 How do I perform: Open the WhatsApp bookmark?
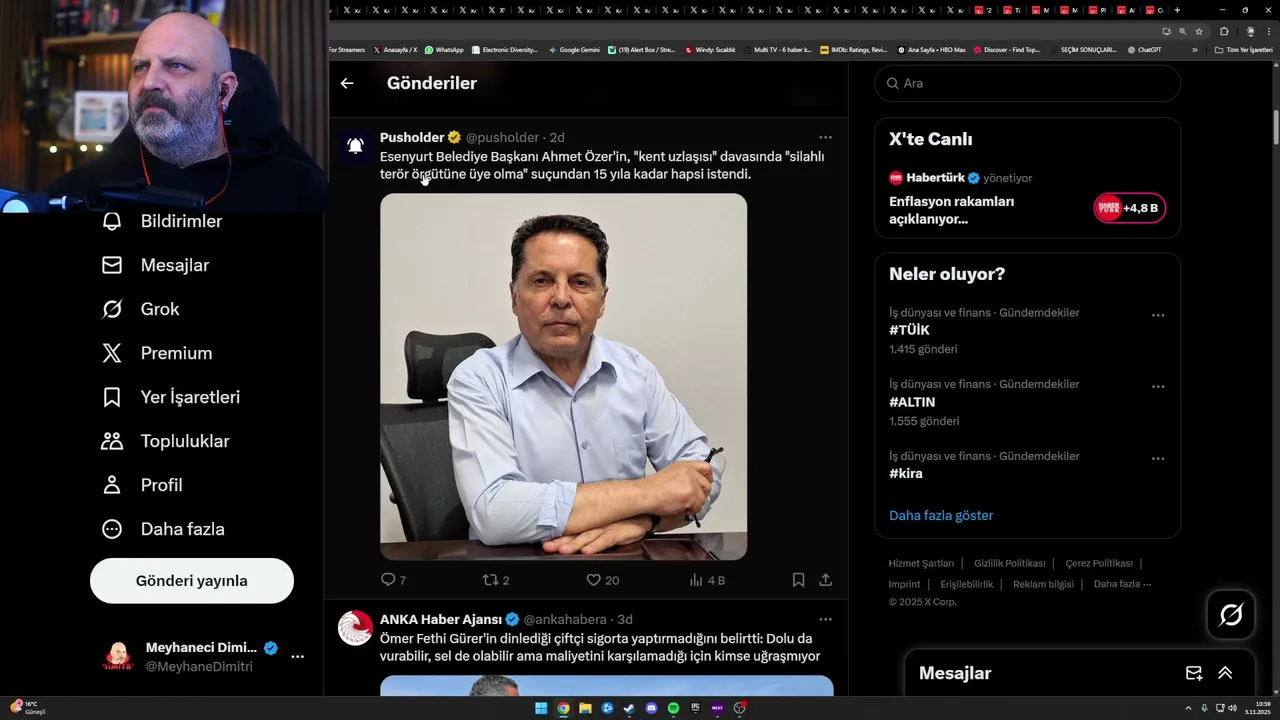(x=444, y=50)
